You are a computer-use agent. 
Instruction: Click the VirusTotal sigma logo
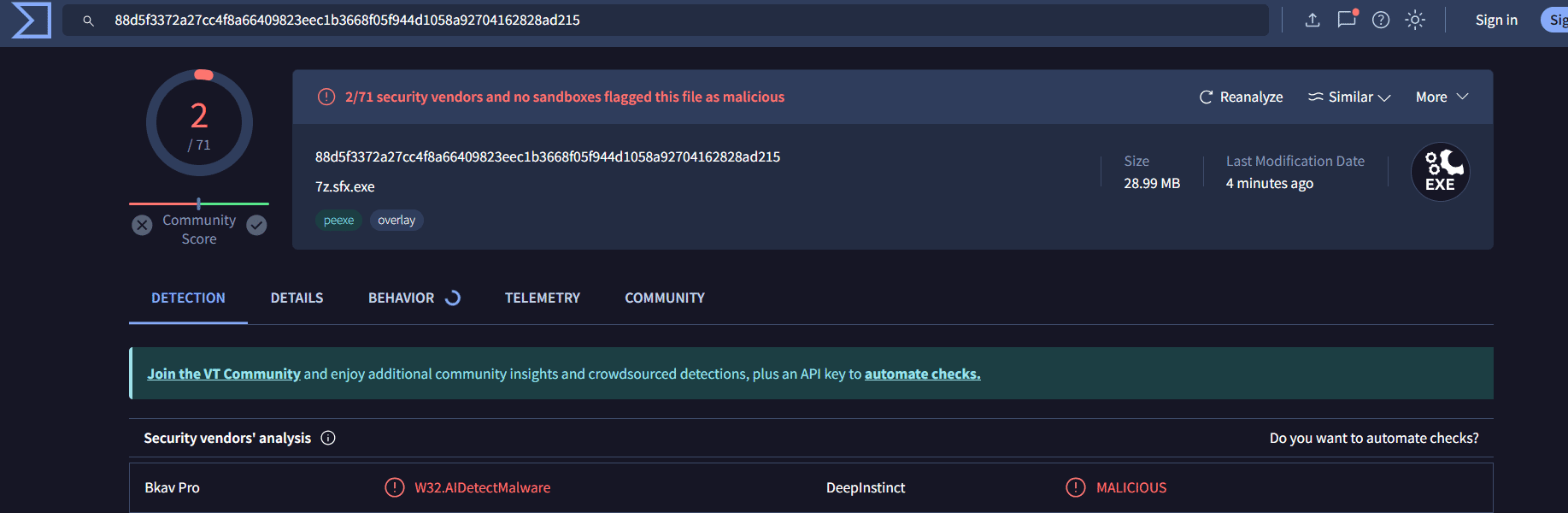(32, 20)
